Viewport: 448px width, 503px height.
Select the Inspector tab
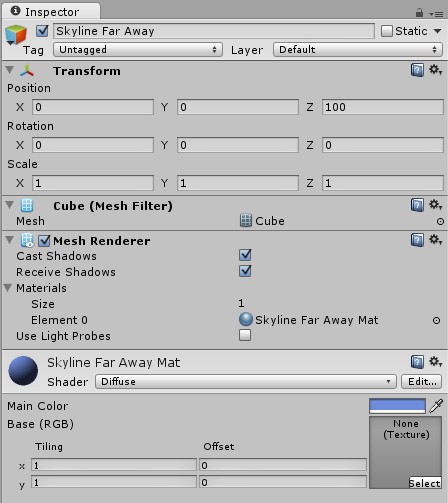(51, 12)
